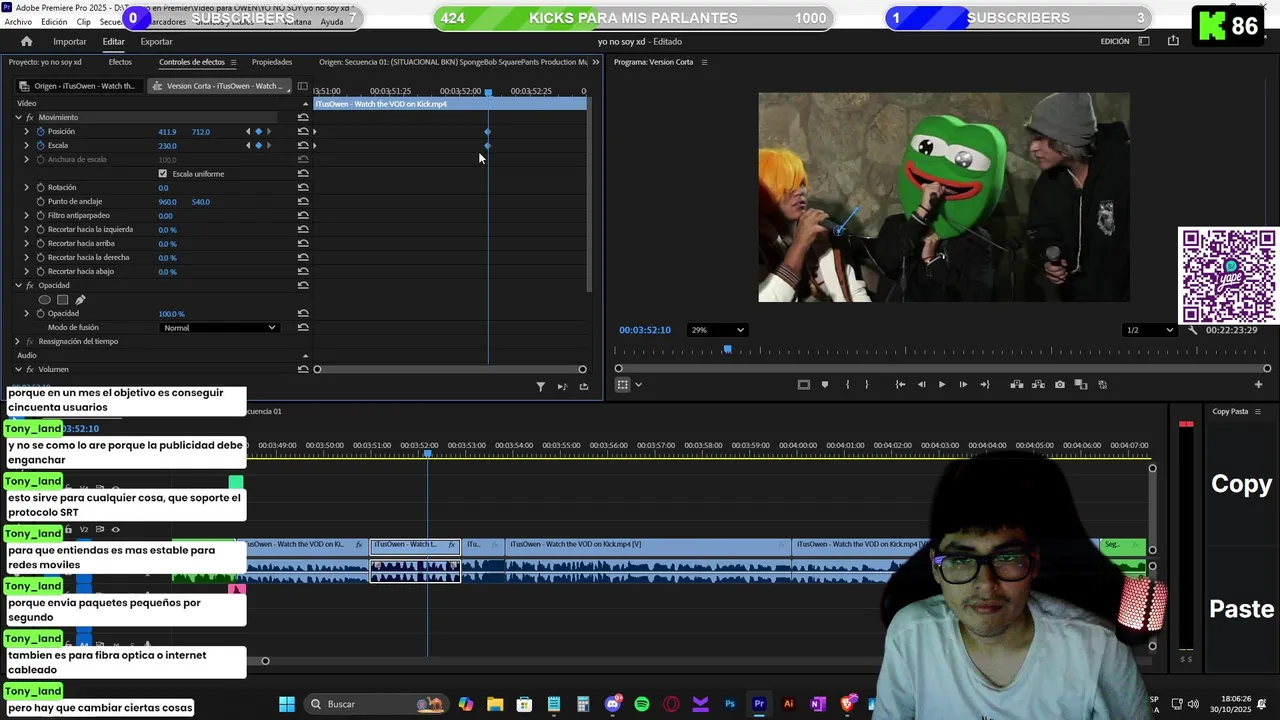The height and width of the screenshot is (720, 1280).
Task: Add or remove Posición keyframe diamond
Action: (258, 131)
